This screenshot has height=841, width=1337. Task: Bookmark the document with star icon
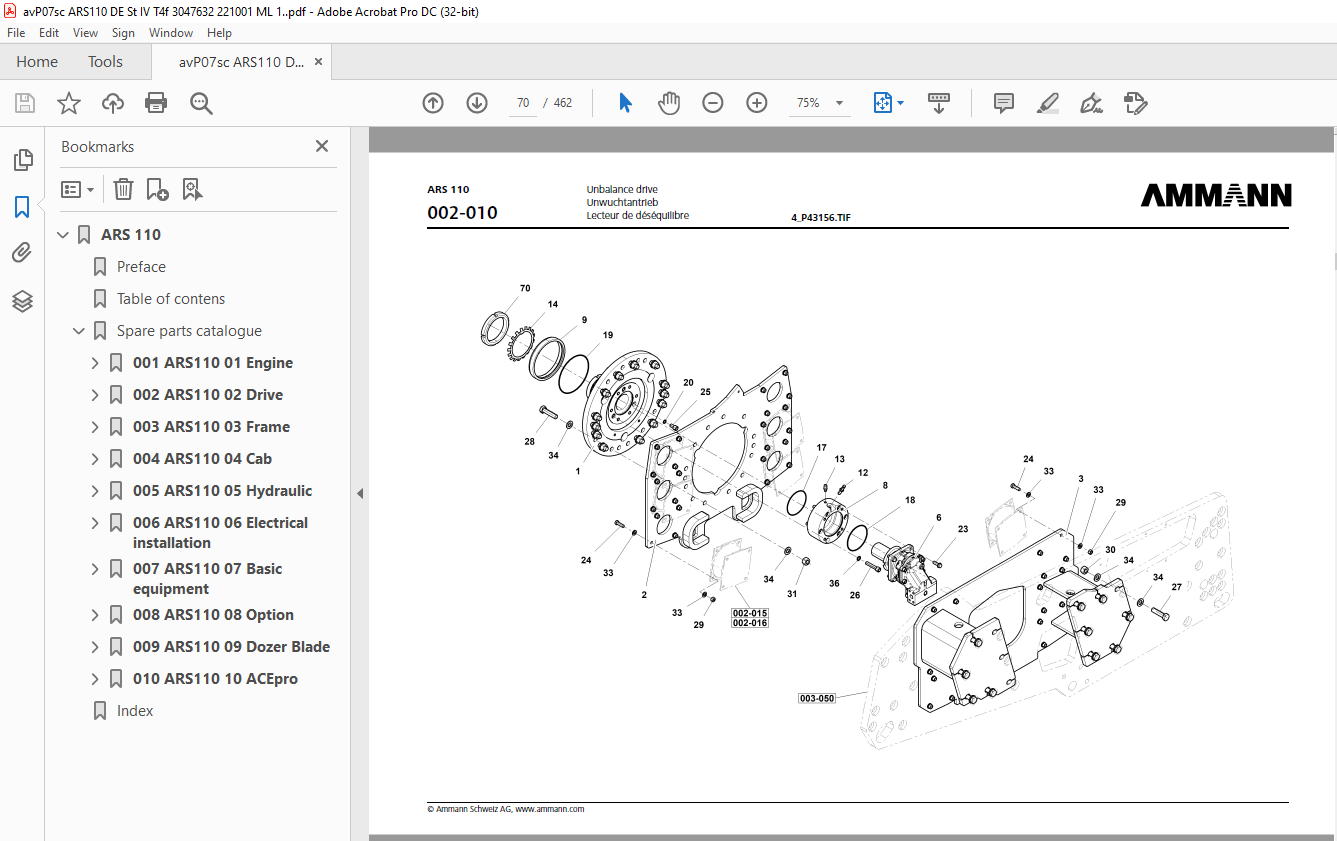[69, 103]
